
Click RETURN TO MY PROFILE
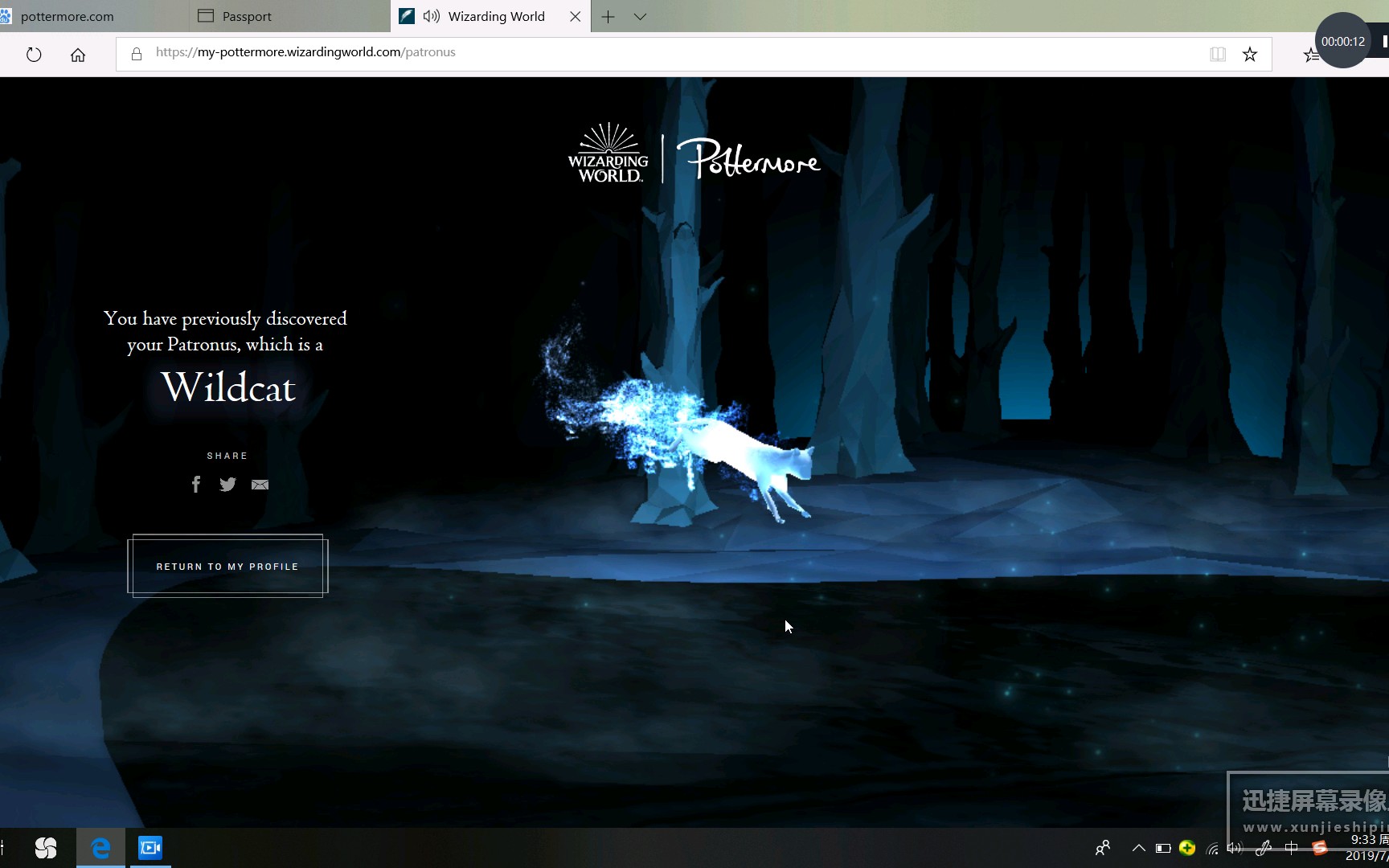[227, 566]
